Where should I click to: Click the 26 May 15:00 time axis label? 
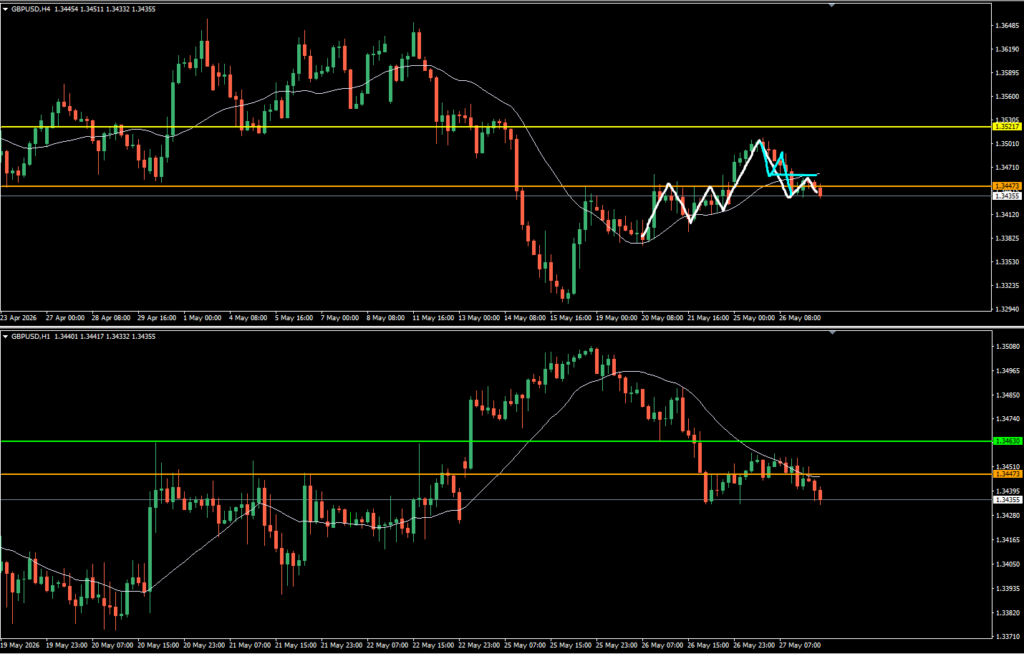707,646
